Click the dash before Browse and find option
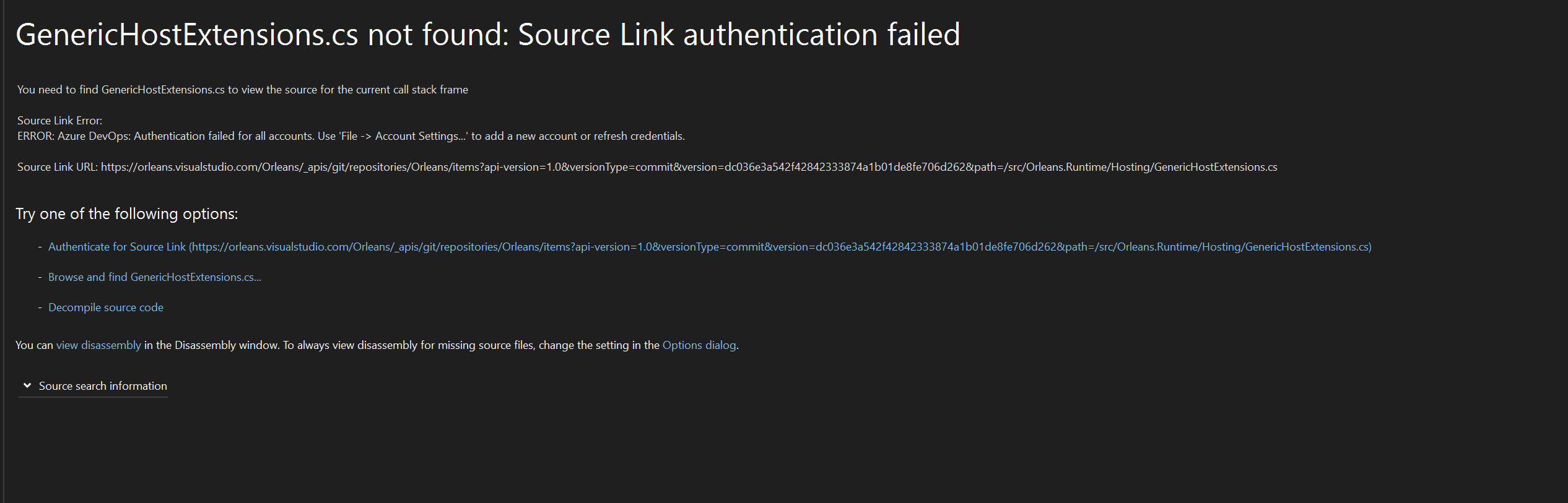 point(41,277)
